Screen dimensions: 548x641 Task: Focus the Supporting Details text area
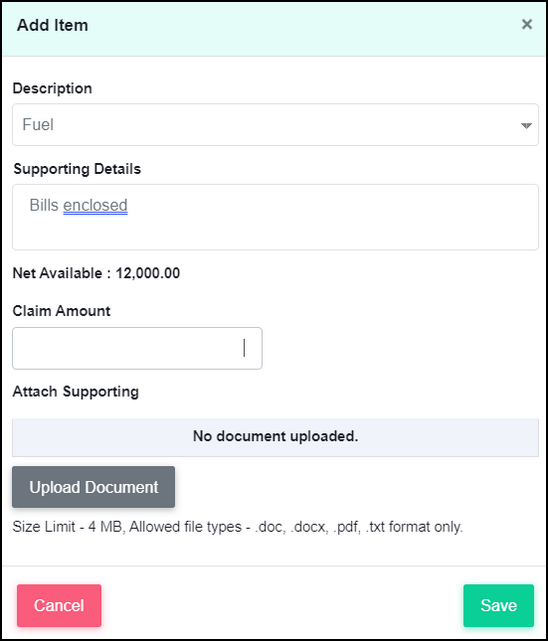[275, 217]
